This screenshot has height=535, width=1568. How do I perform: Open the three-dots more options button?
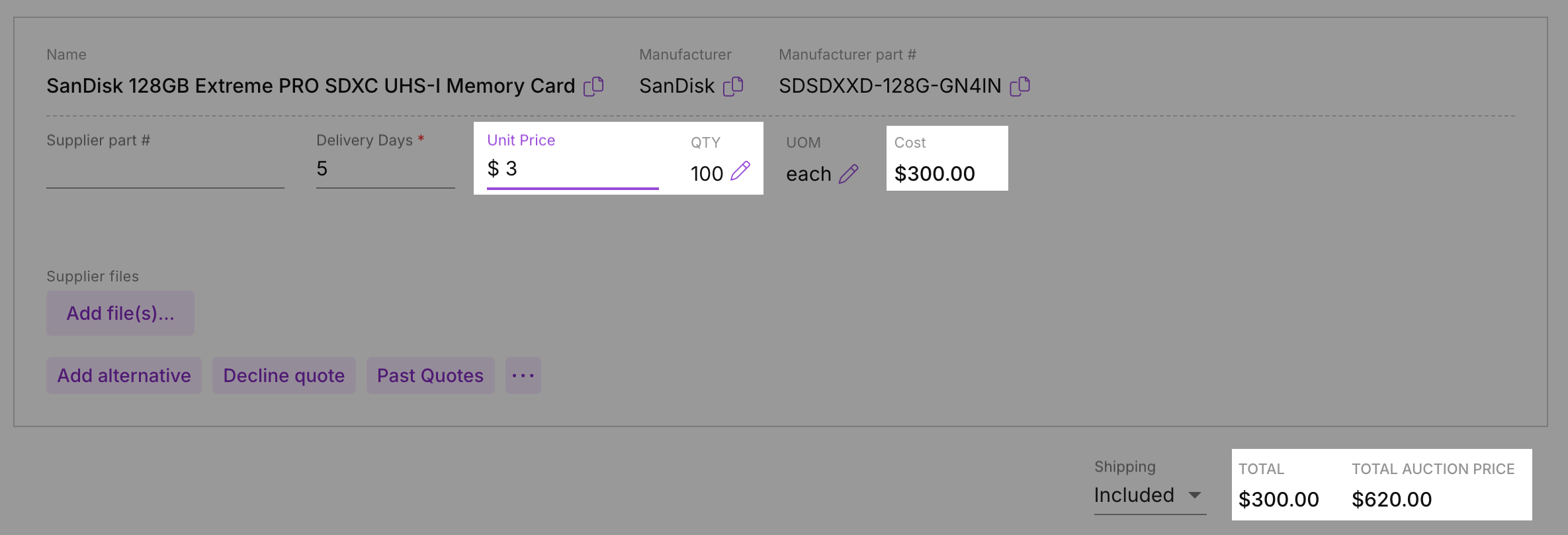point(523,375)
